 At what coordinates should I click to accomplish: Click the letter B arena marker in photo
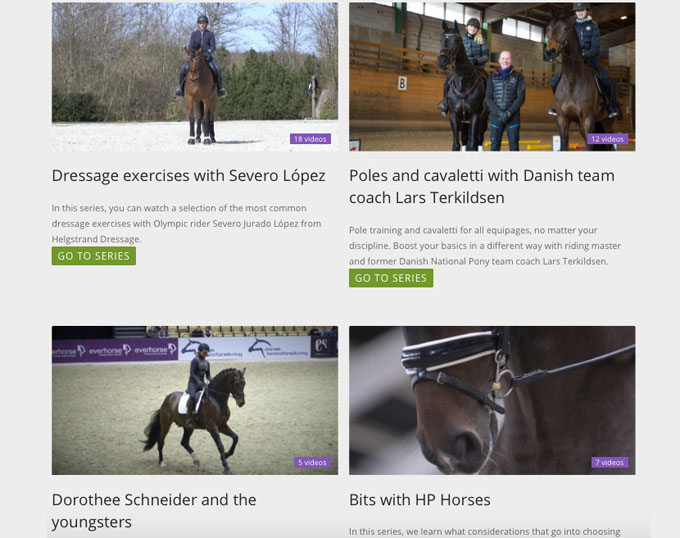coord(402,83)
